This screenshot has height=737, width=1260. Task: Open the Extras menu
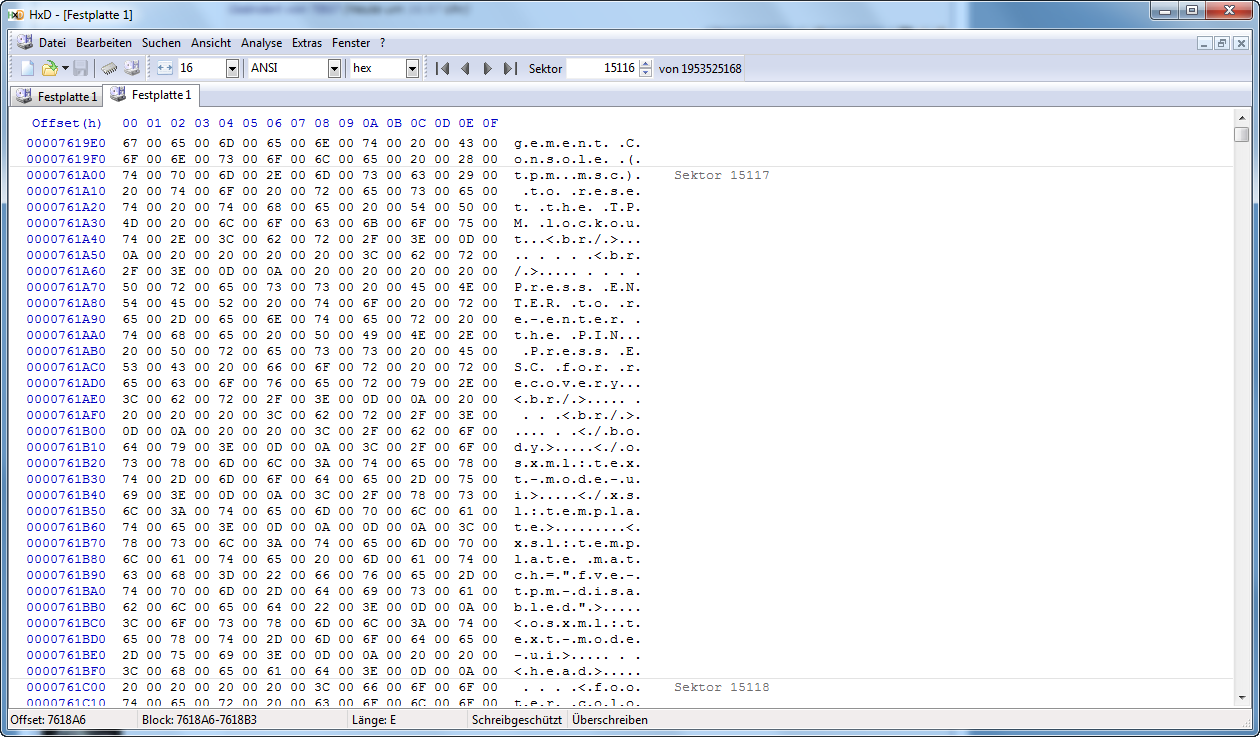point(307,43)
